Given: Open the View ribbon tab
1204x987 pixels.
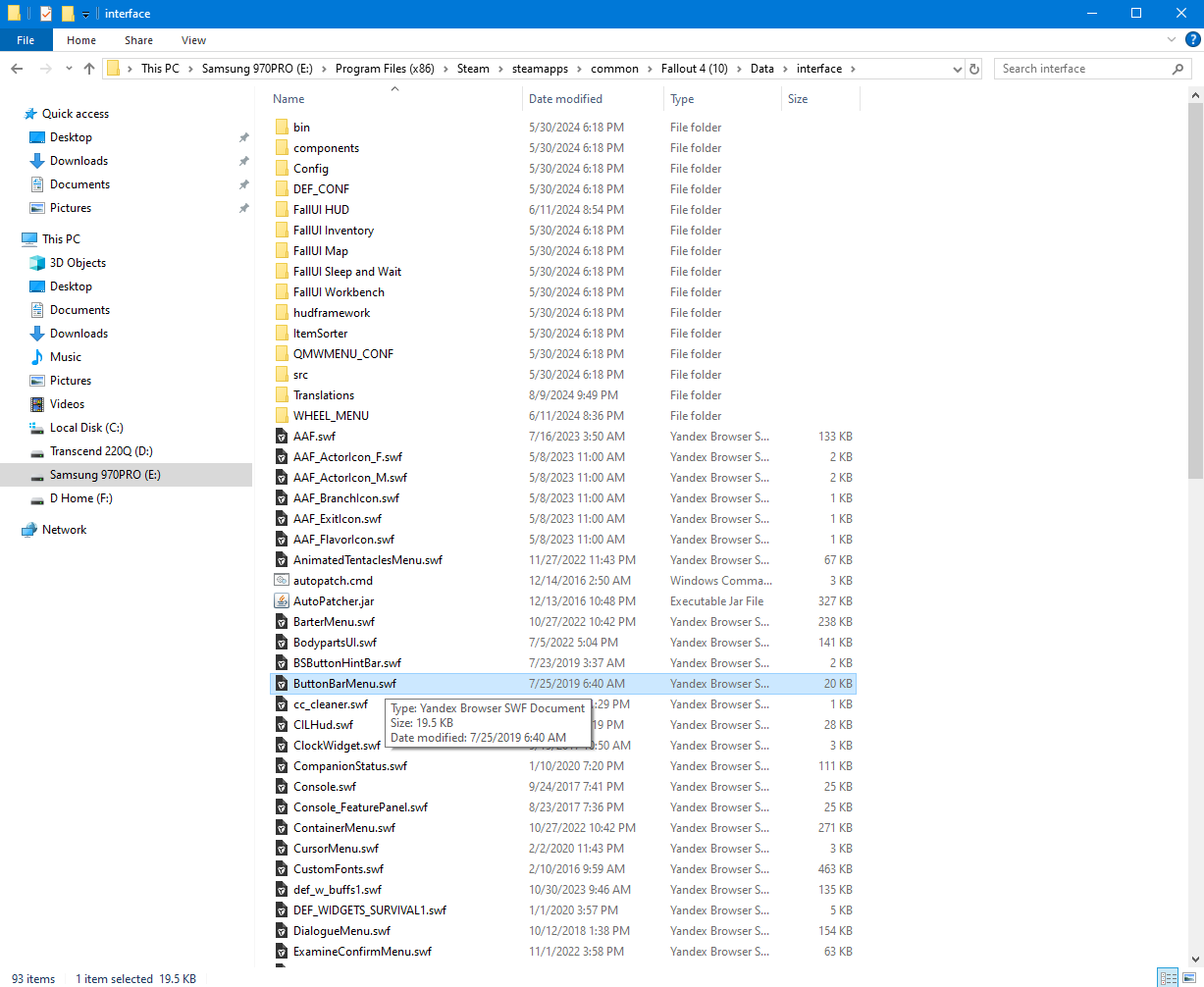Looking at the screenshot, I should coord(193,40).
